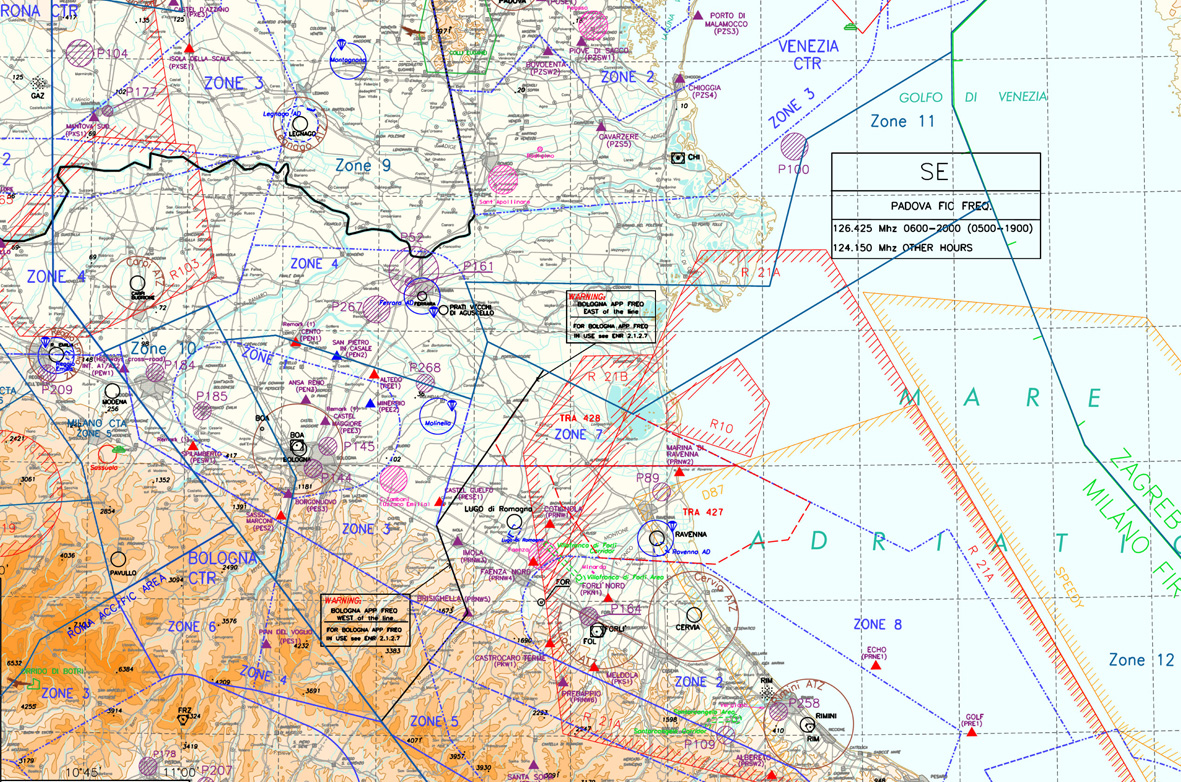The image size is (1181, 782).
Task: Click the Marina di Ravenna red triangle
Action: click(679, 472)
